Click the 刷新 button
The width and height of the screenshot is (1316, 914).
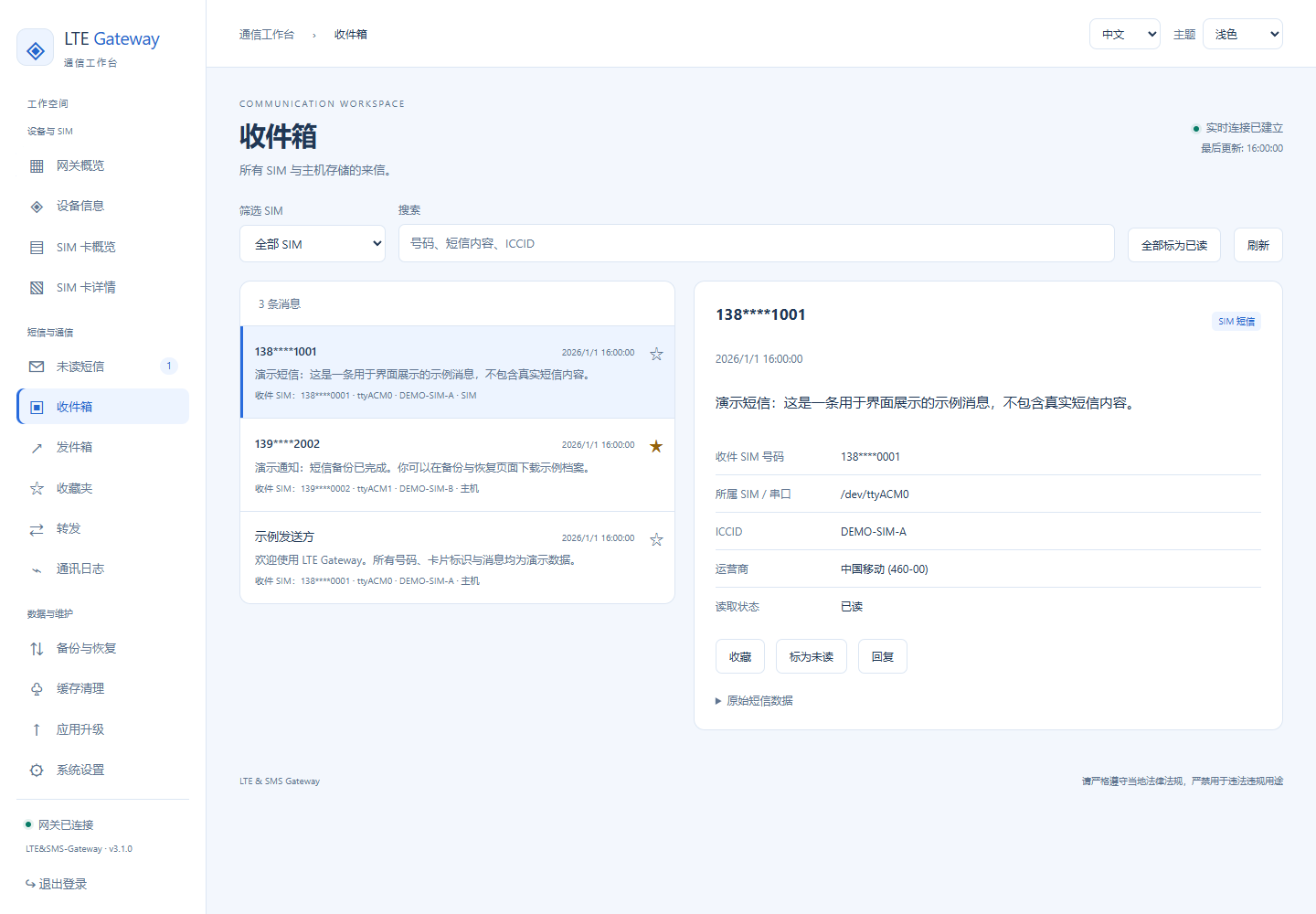(1258, 245)
